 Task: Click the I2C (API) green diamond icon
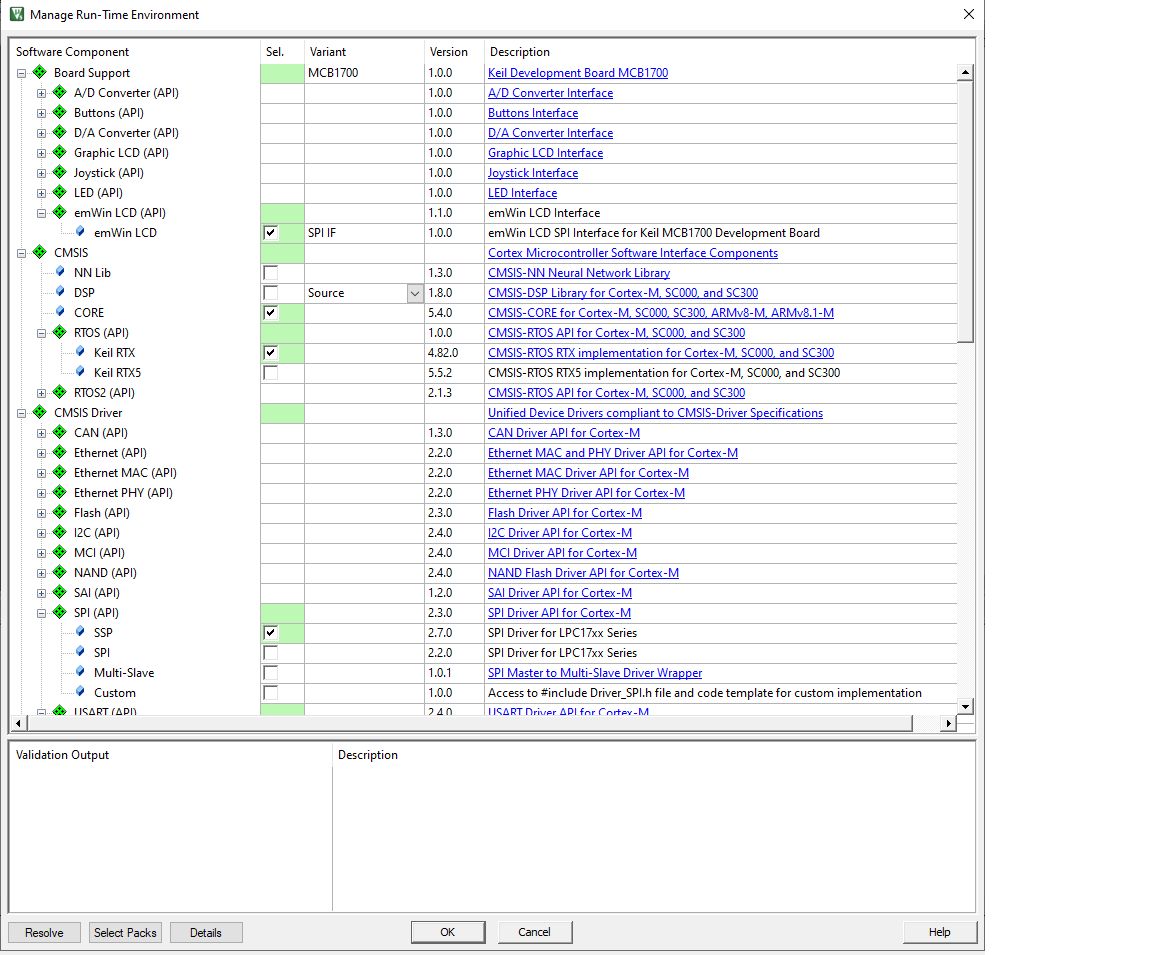click(x=60, y=532)
